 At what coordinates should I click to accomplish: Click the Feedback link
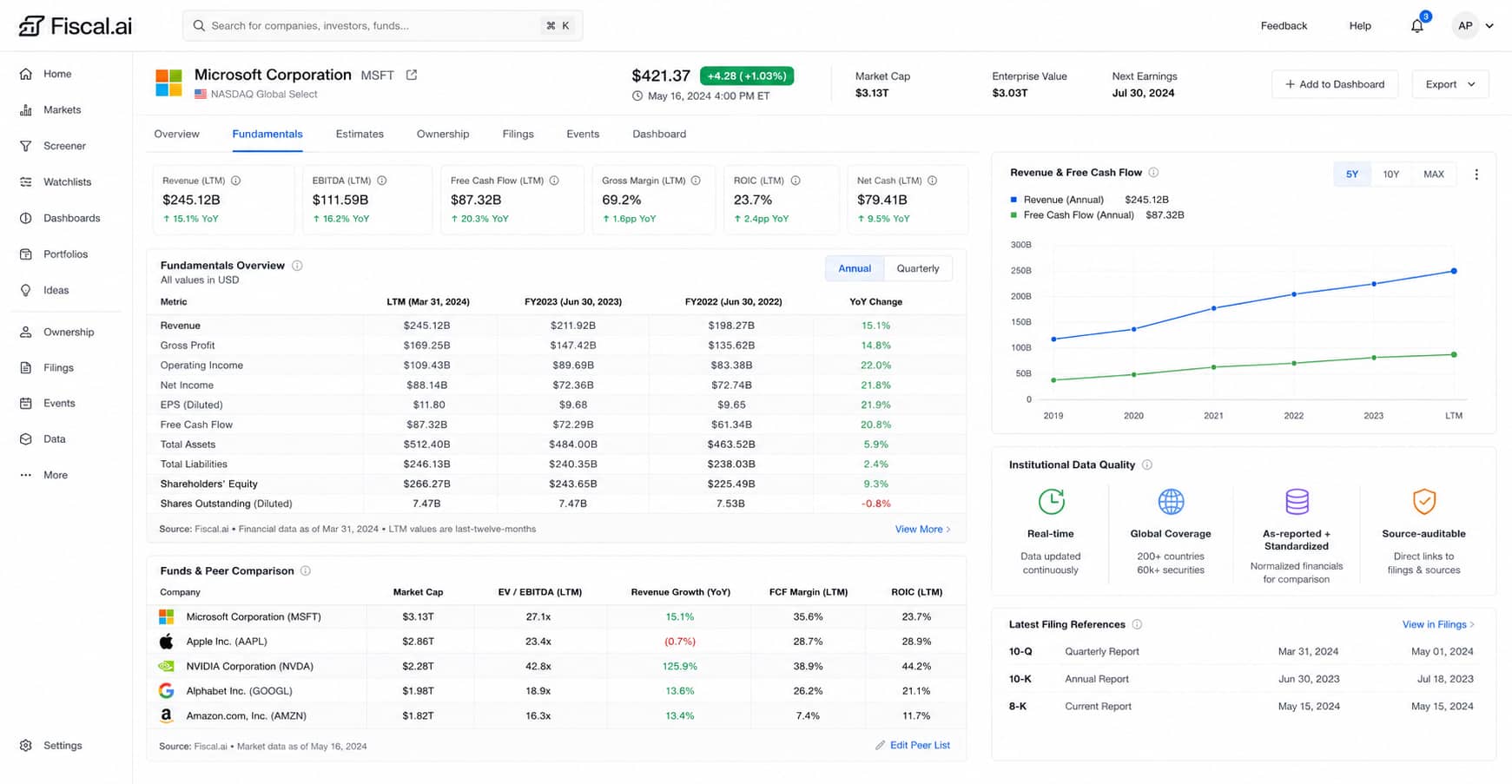pos(1284,25)
